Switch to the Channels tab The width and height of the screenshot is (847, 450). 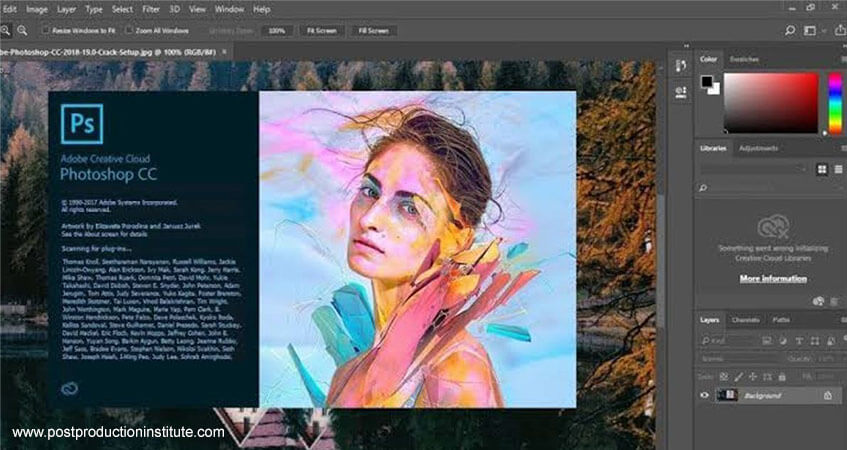tap(745, 320)
